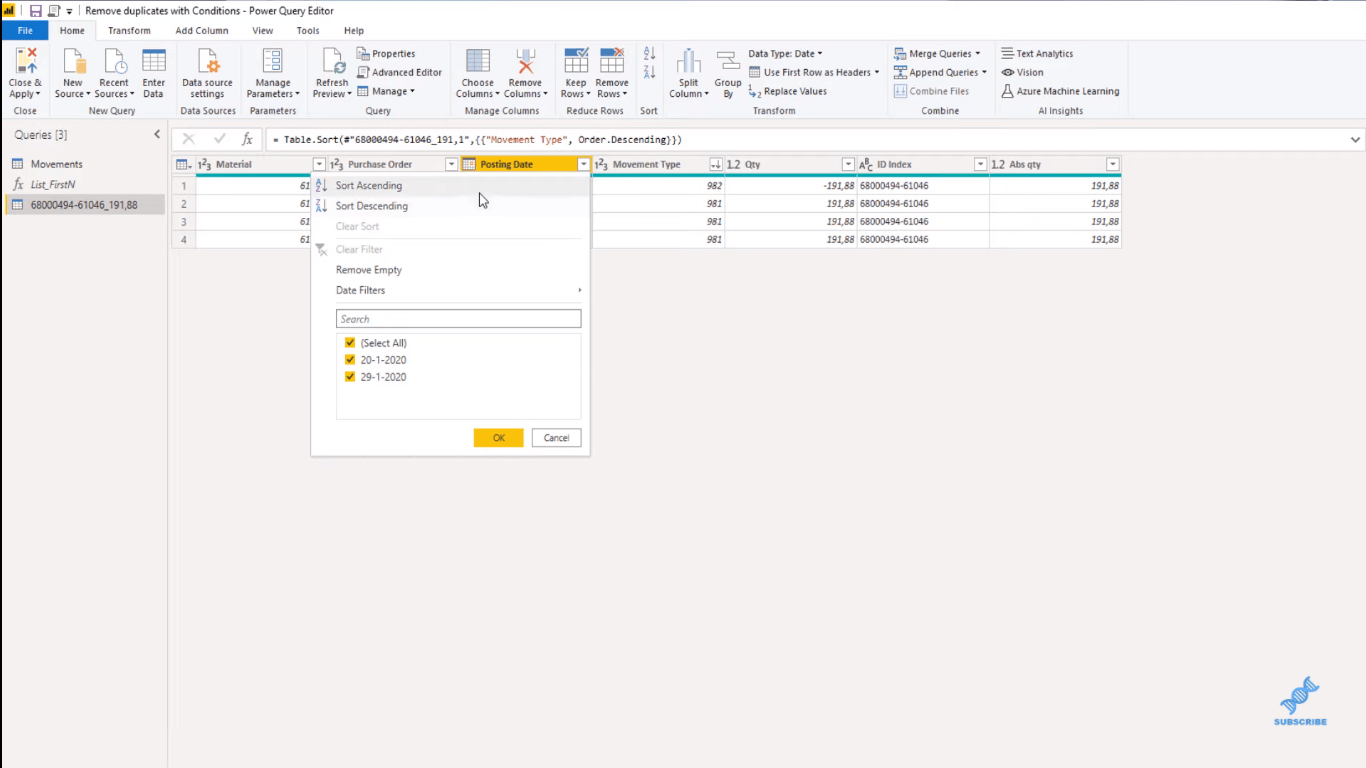The image size is (1366, 768).
Task: Open Text Analytics AI insight
Action: click(x=1037, y=54)
